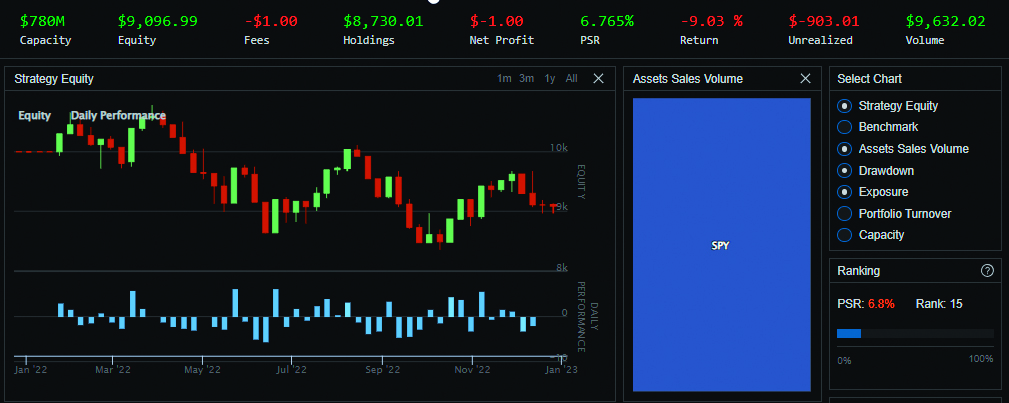Viewport: 1009px width, 403px height.
Task: Click the $9,632.02 Volume value
Action: point(945,21)
